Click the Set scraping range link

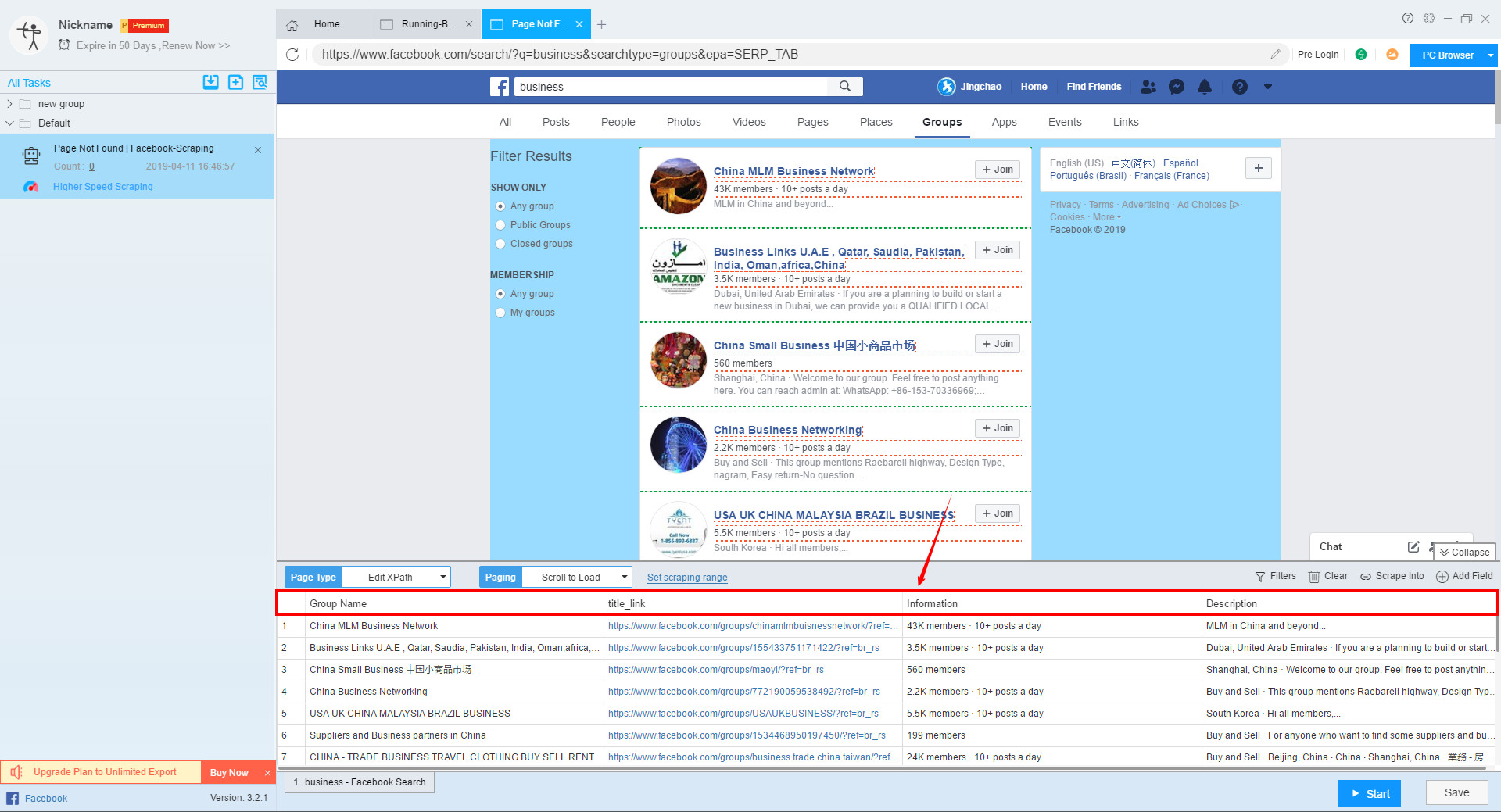pyautogui.click(x=687, y=578)
